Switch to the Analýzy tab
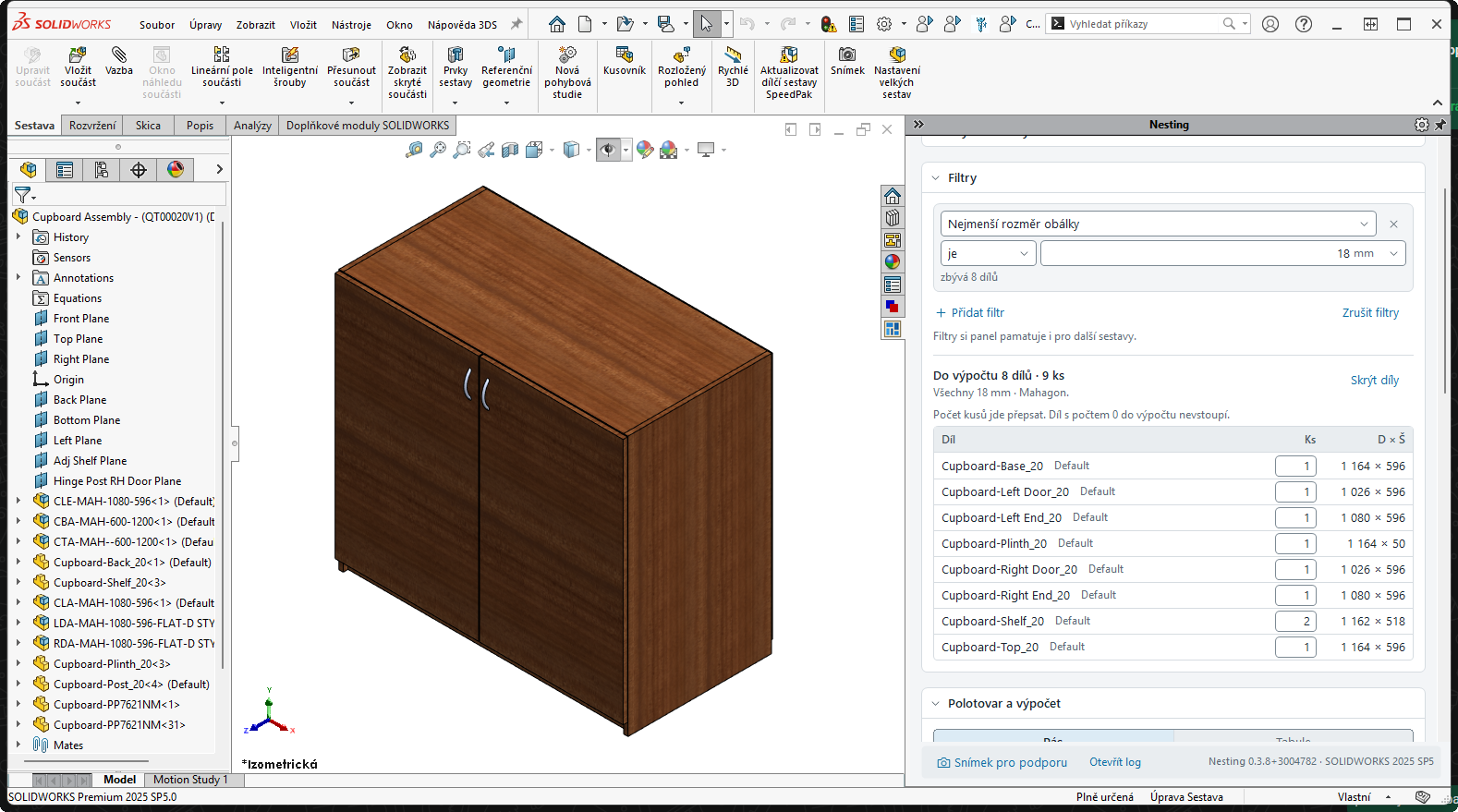This screenshot has height=812, width=1458. 252,126
